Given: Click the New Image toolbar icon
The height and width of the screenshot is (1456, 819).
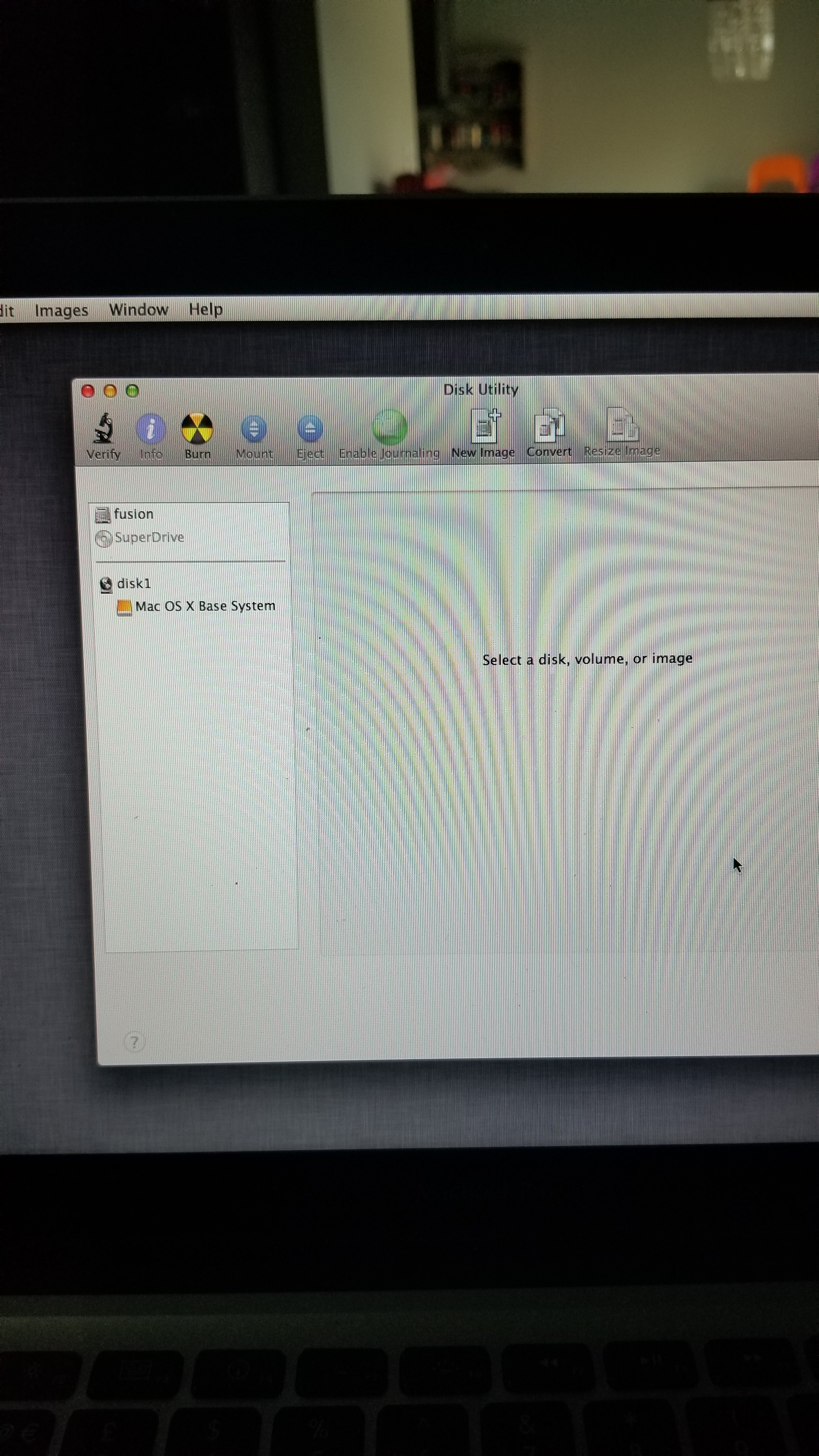Looking at the screenshot, I should point(485,426).
